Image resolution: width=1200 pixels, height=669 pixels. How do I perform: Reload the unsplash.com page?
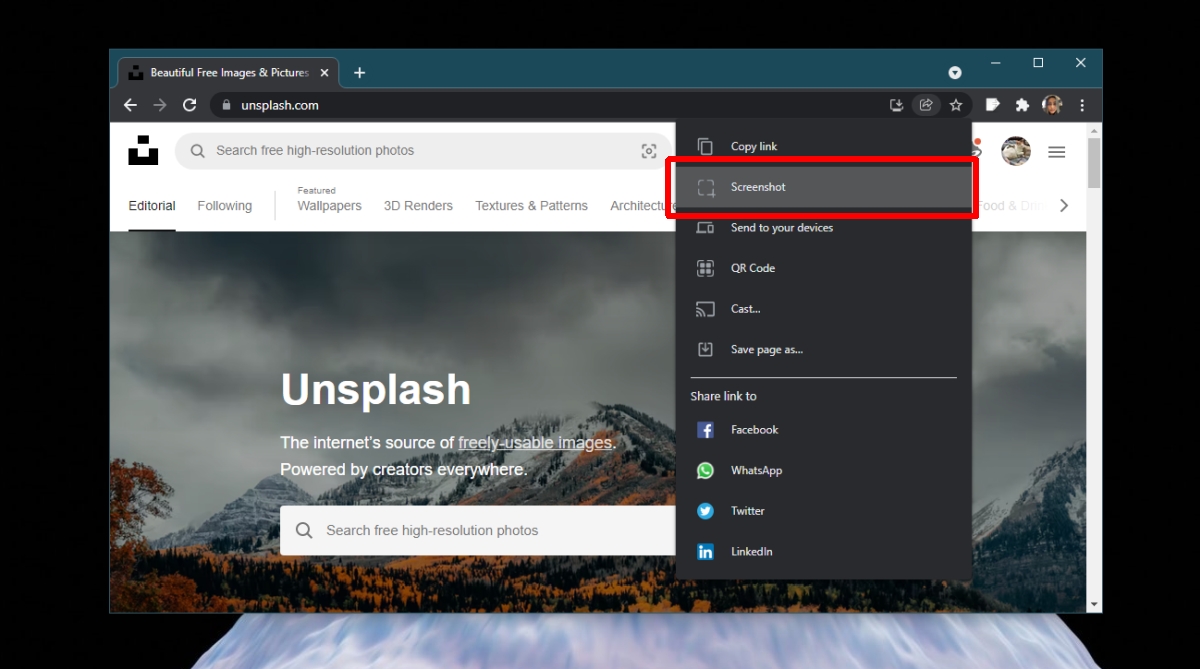190,105
